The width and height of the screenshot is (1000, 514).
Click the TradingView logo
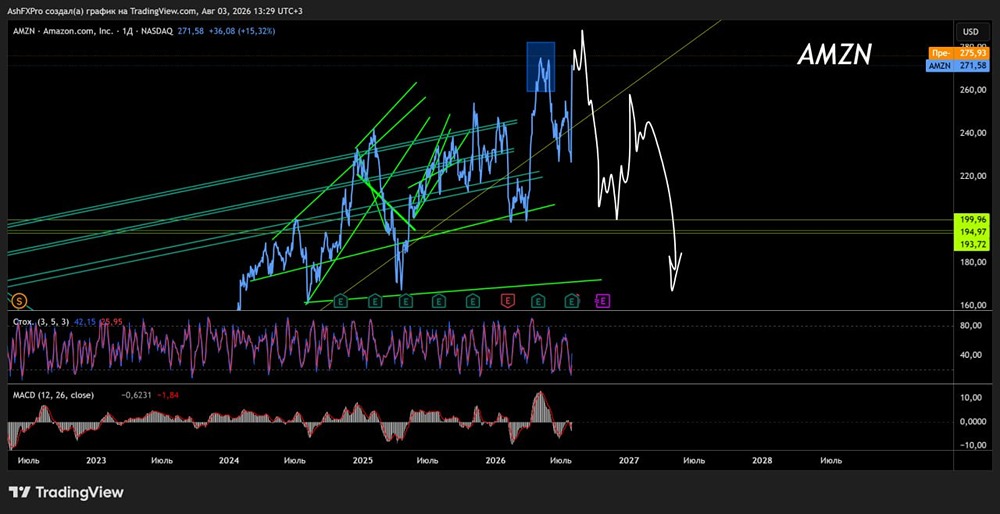point(66,492)
